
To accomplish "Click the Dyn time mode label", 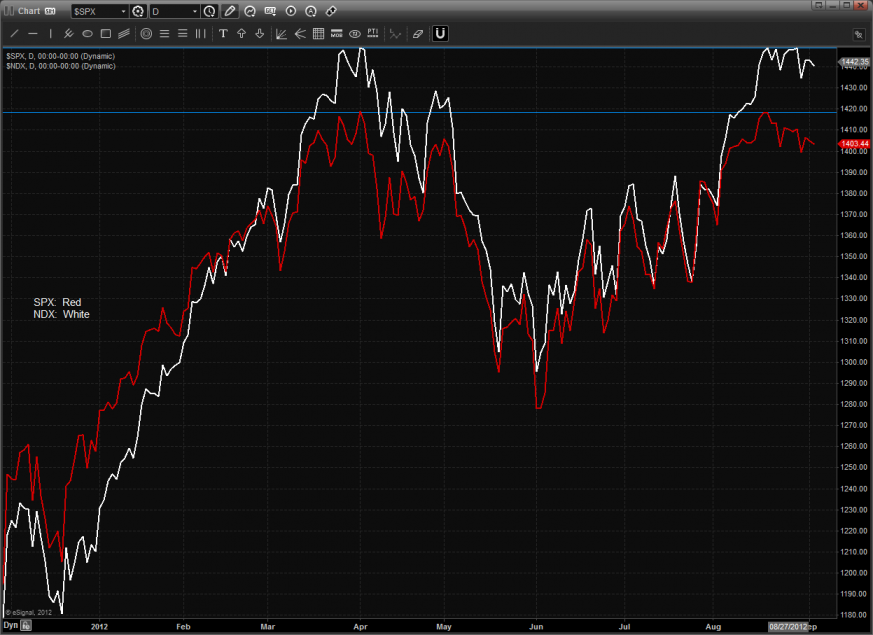I will click(x=11, y=625).
